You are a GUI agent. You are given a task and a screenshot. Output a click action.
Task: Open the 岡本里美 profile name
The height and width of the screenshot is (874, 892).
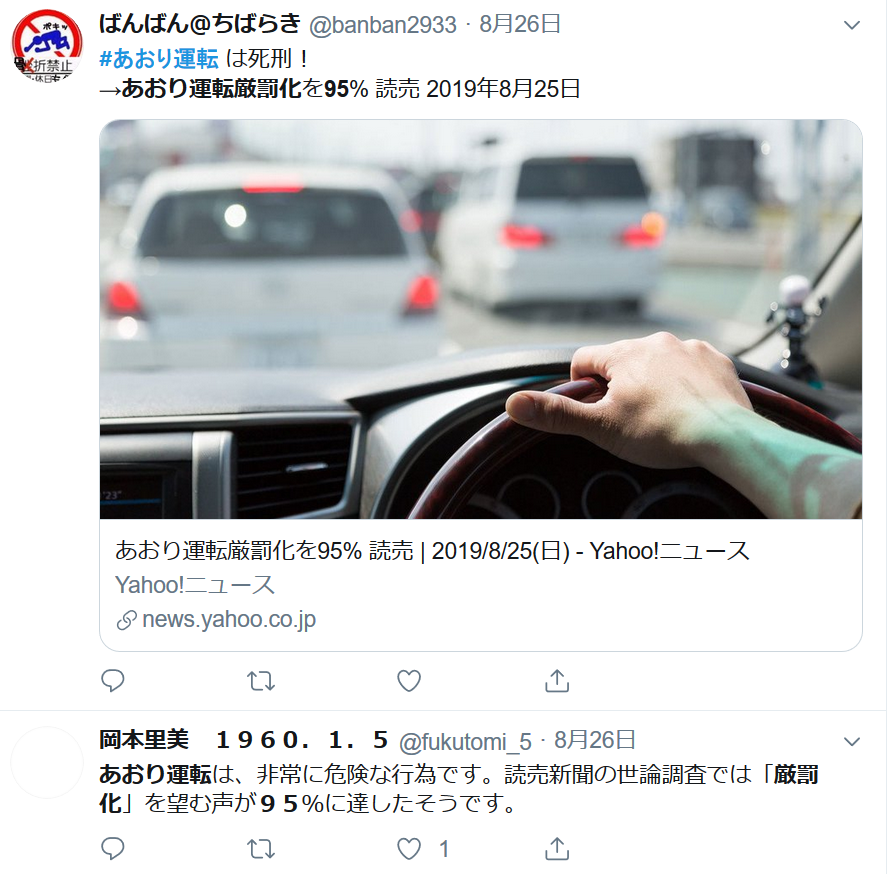tap(144, 740)
